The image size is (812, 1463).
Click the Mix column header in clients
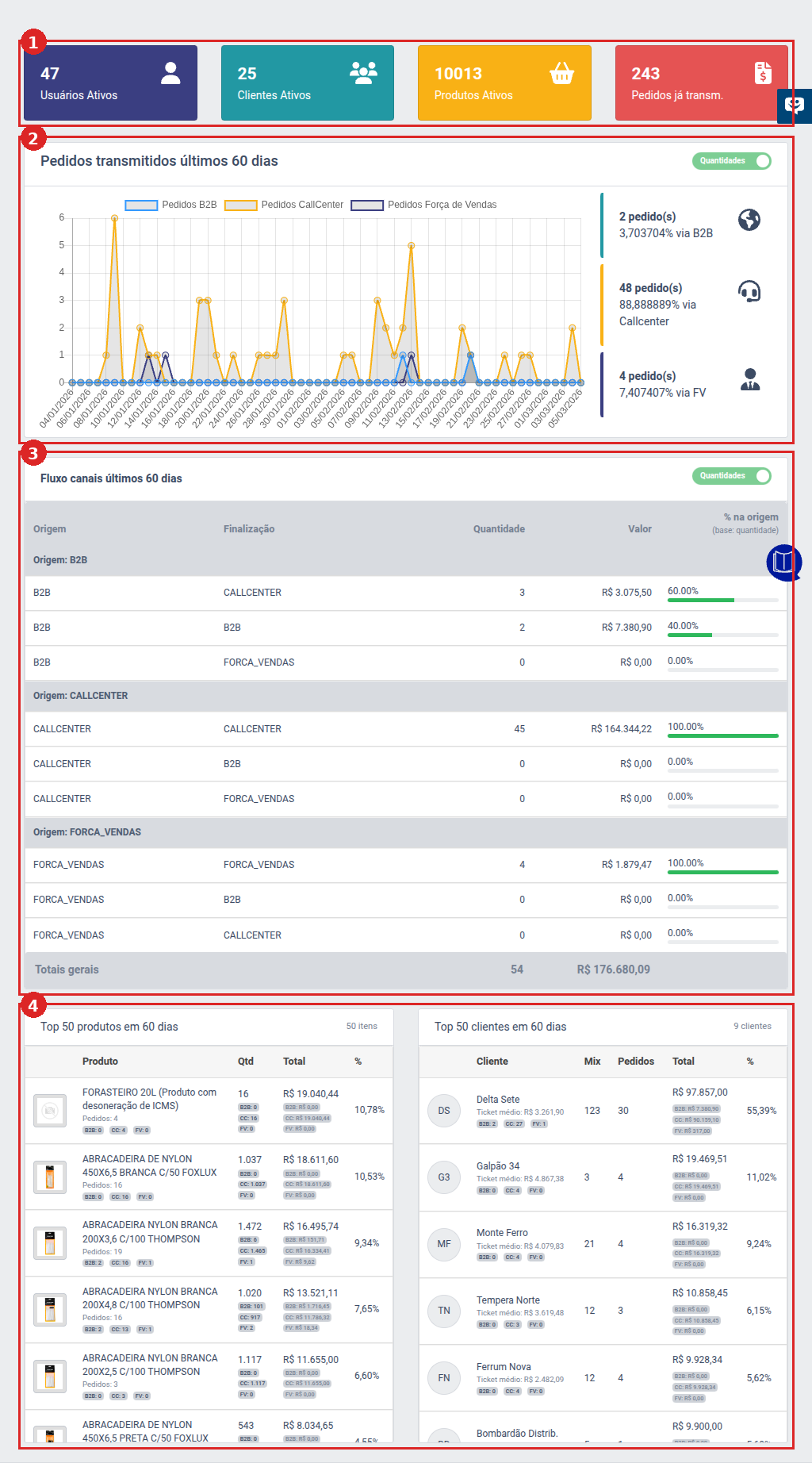point(592,1062)
